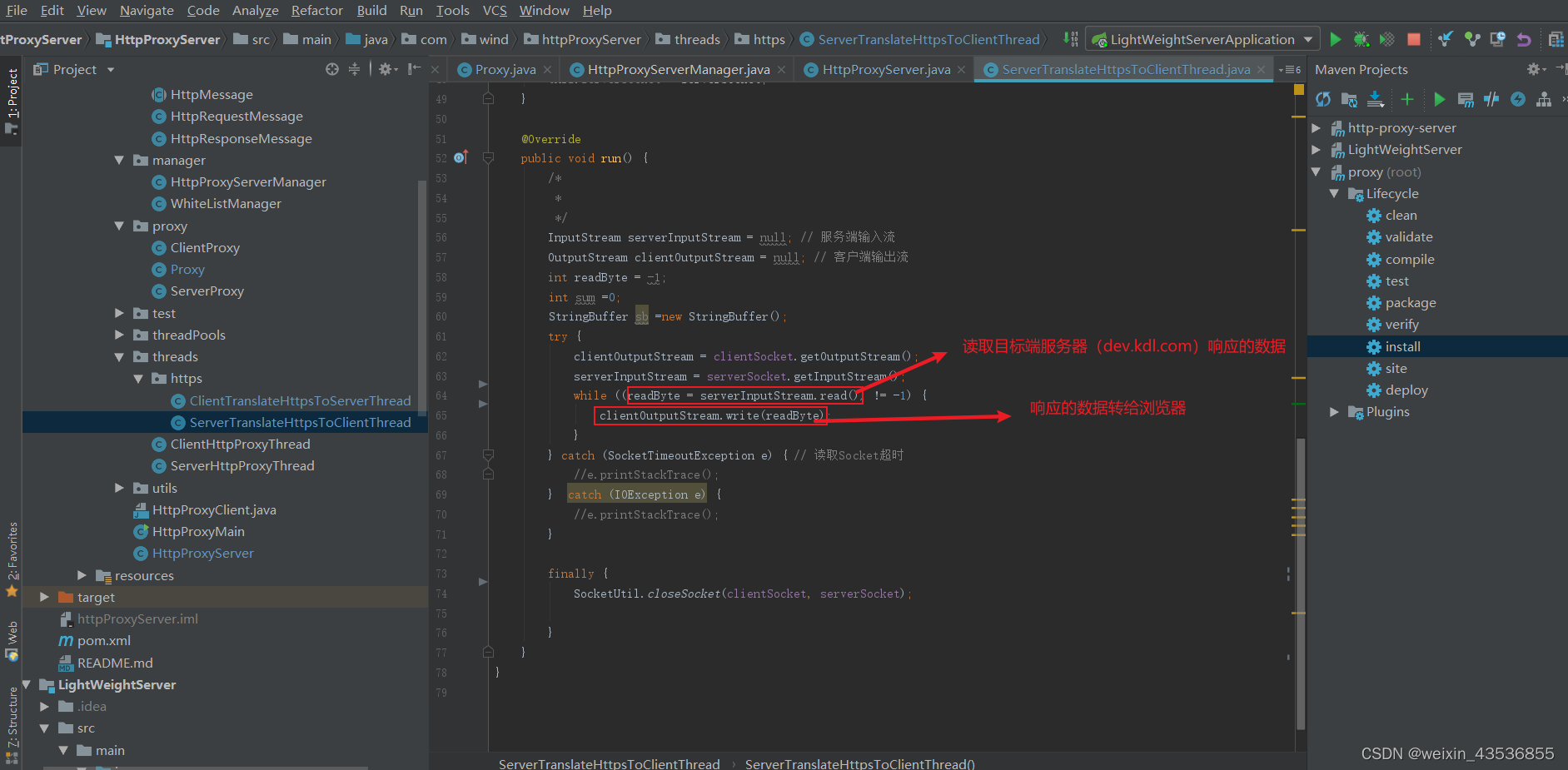The image size is (1568, 770).
Task: Show VCS history icon with clock
Action: 1498,39
